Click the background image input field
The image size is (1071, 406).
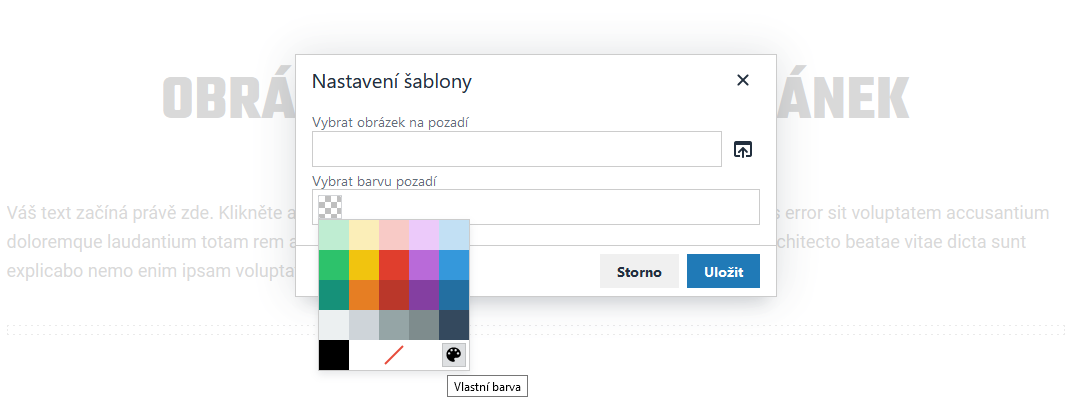point(516,149)
